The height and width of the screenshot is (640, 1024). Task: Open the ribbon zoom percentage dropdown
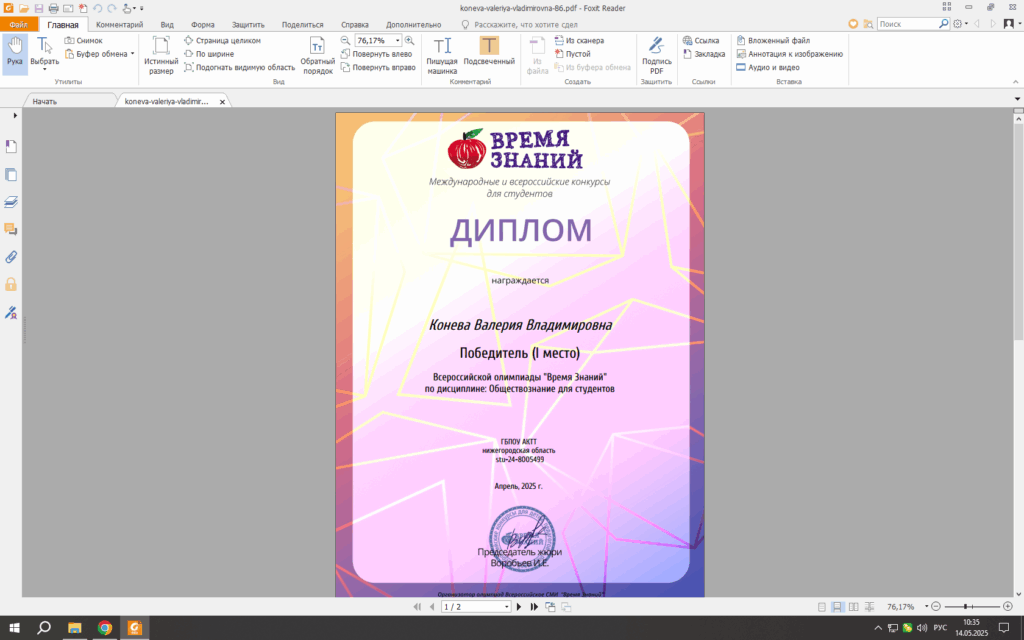(x=397, y=40)
